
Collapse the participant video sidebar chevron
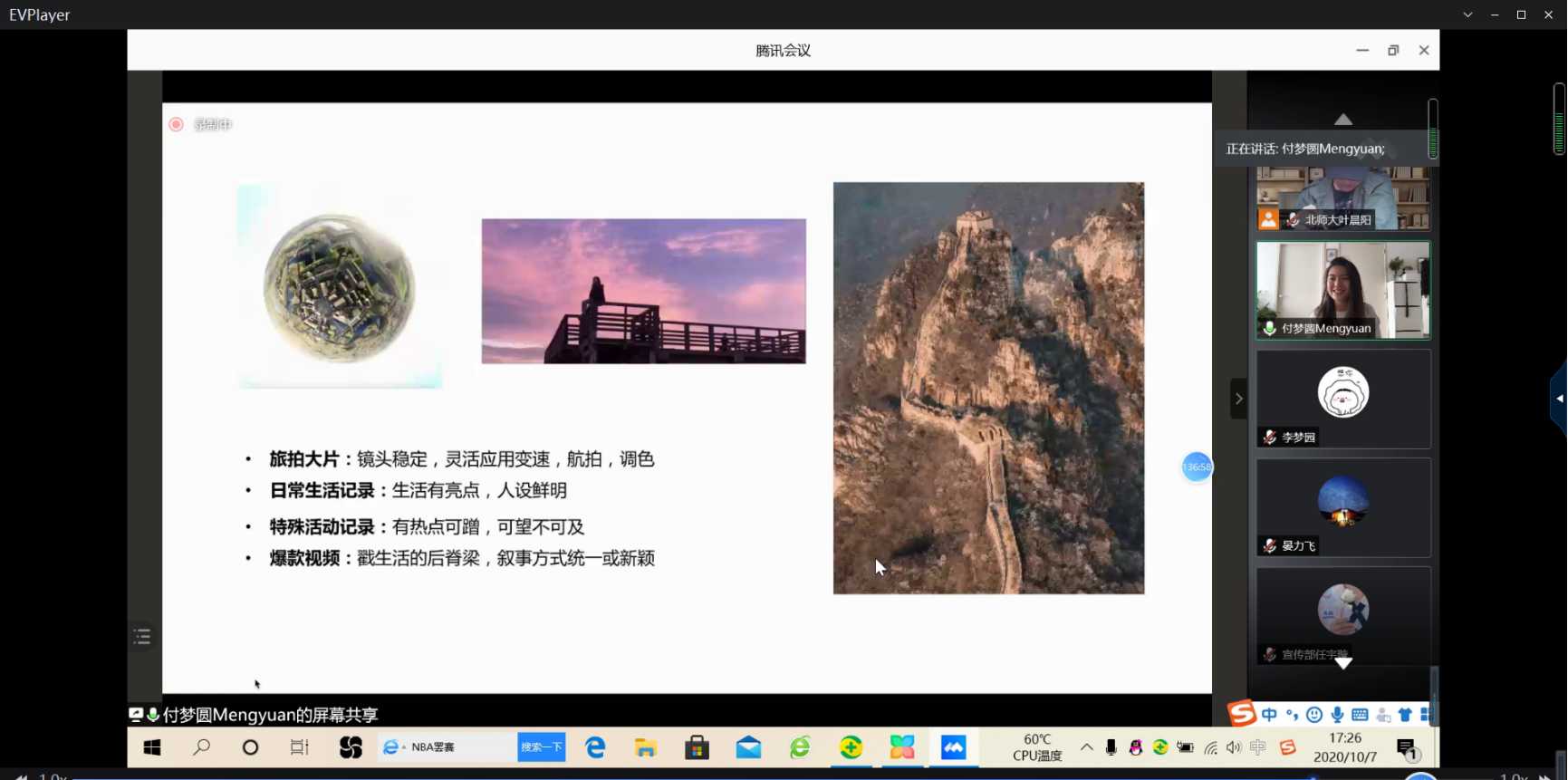(1238, 399)
